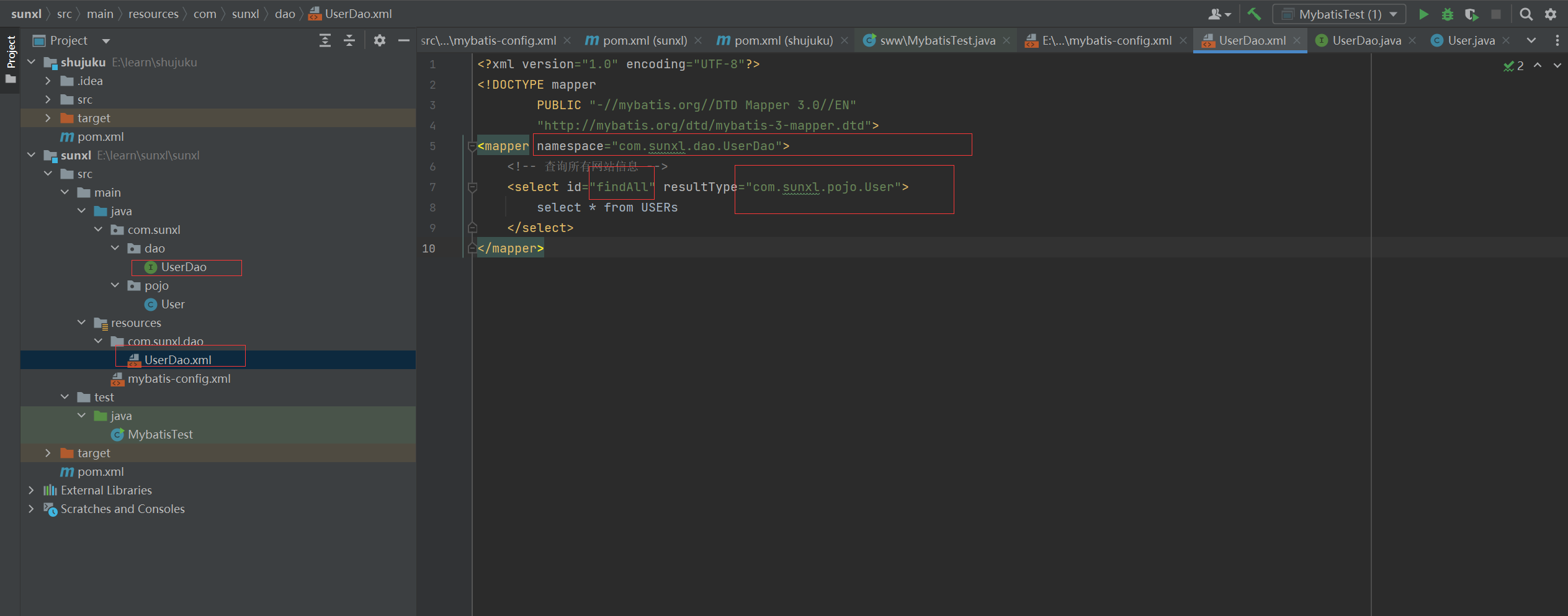
Task: Run MybatisTest with coverage
Action: (x=1471, y=14)
